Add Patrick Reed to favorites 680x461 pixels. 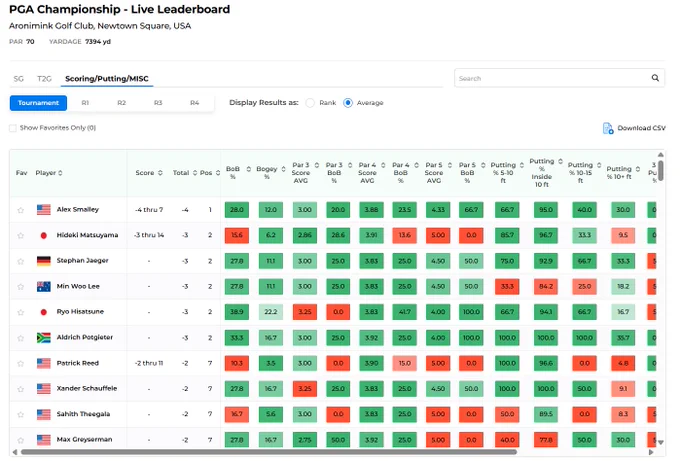click(x=20, y=364)
